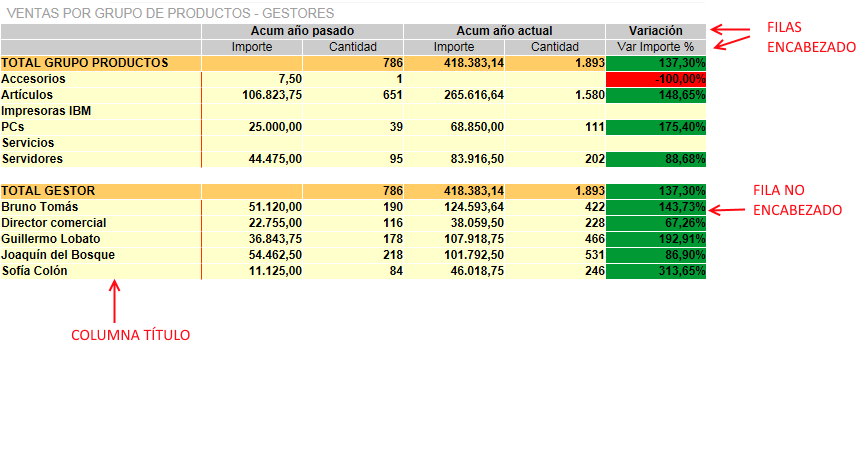
Task: Select the TOTAL GESTOR row label
Action: (48, 191)
